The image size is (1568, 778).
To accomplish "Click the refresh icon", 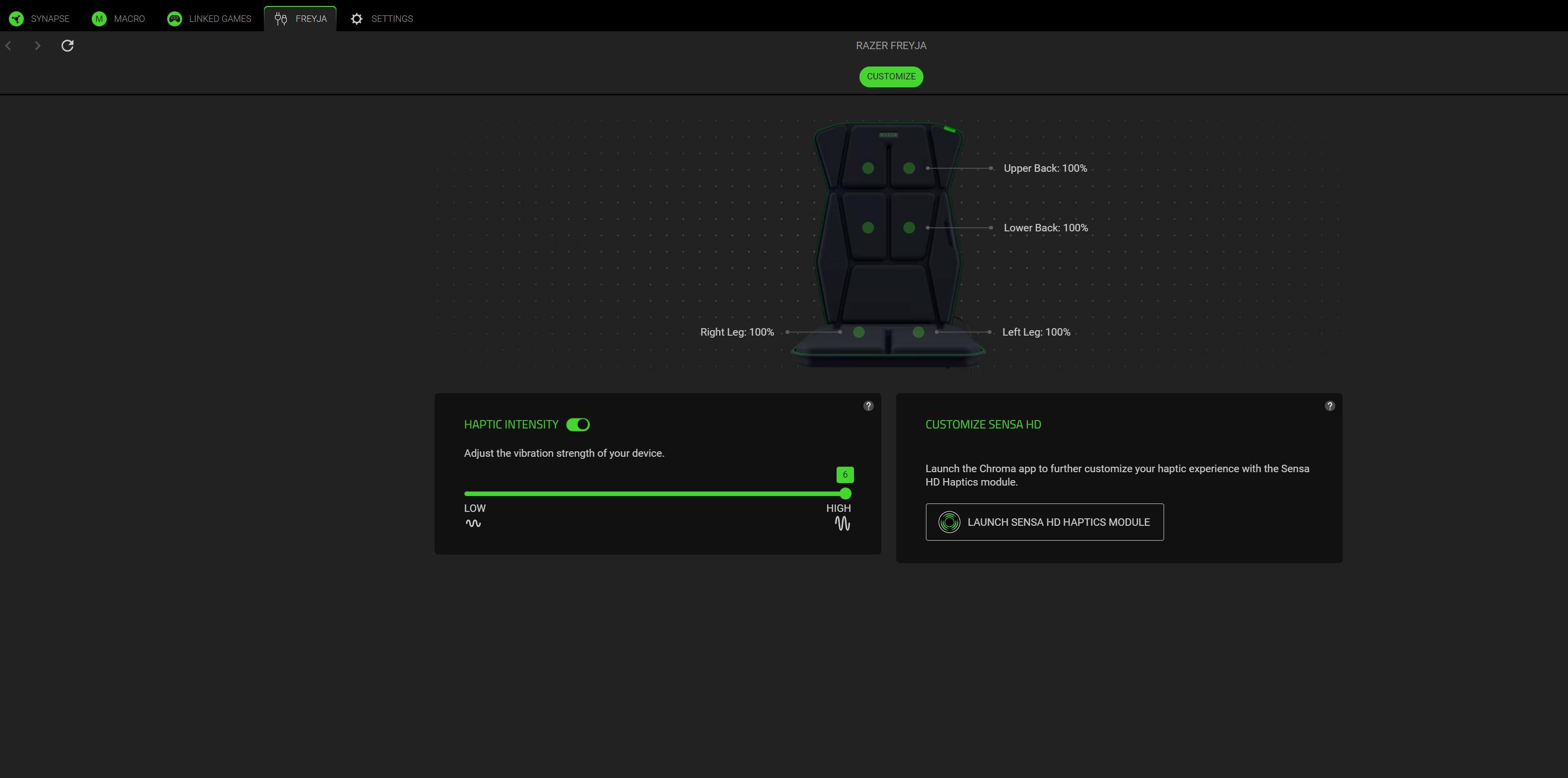I will [67, 46].
